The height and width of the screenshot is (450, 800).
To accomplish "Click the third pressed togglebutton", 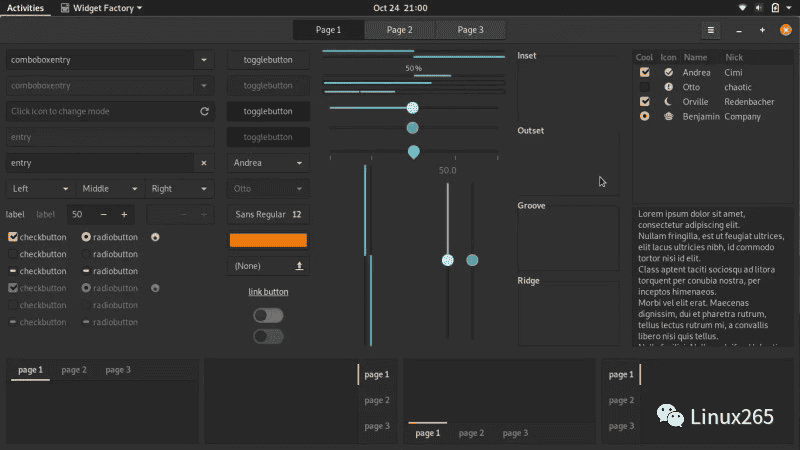I will pyautogui.click(x=268, y=111).
